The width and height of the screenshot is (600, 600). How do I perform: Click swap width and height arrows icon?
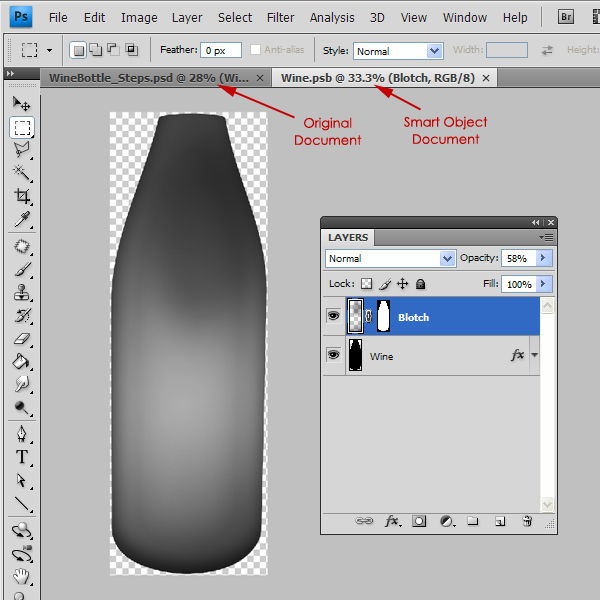point(547,50)
